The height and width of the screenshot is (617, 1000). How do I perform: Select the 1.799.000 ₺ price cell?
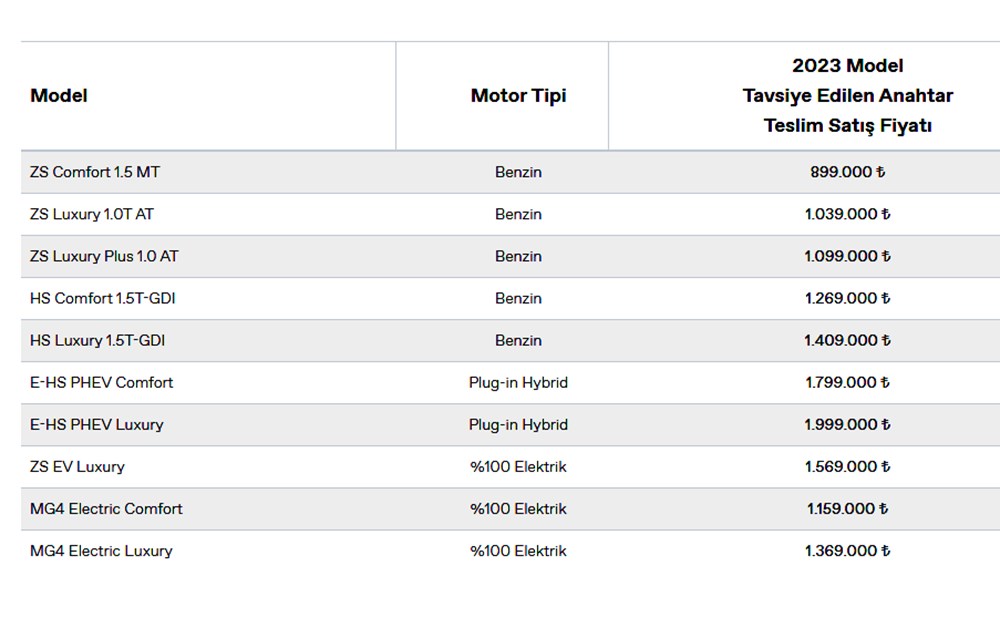click(847, 382)
